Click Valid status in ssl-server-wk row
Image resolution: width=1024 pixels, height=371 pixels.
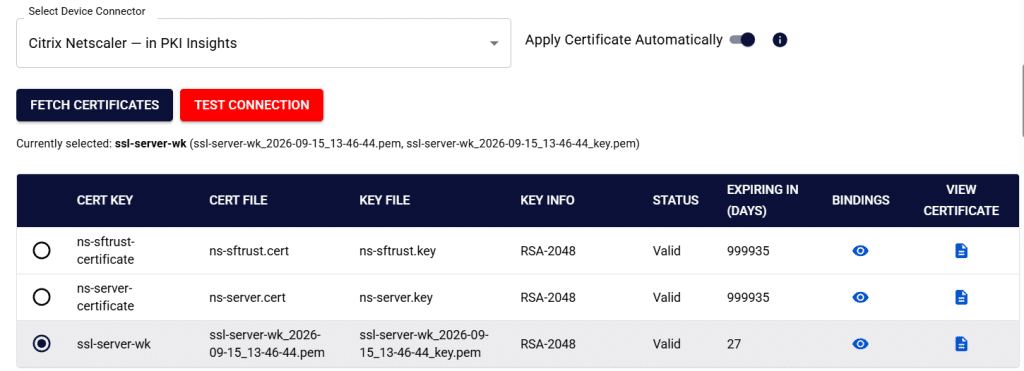click(x=666, y=344)
